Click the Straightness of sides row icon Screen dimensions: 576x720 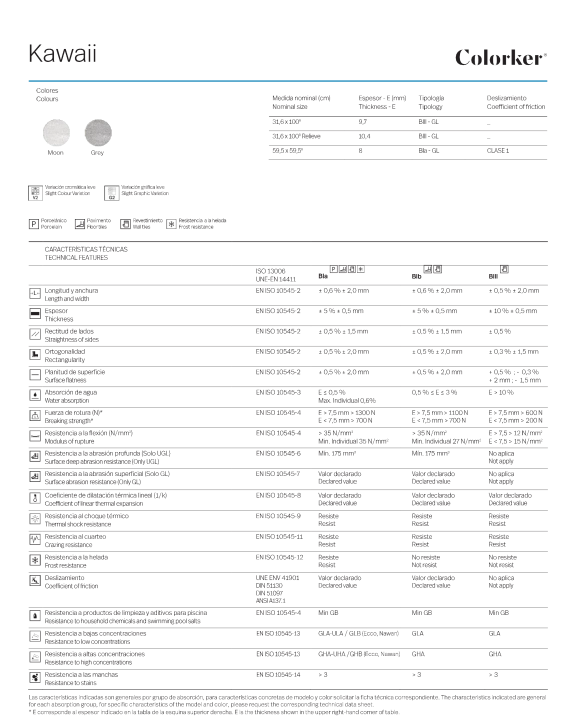[x=35, y=334]
